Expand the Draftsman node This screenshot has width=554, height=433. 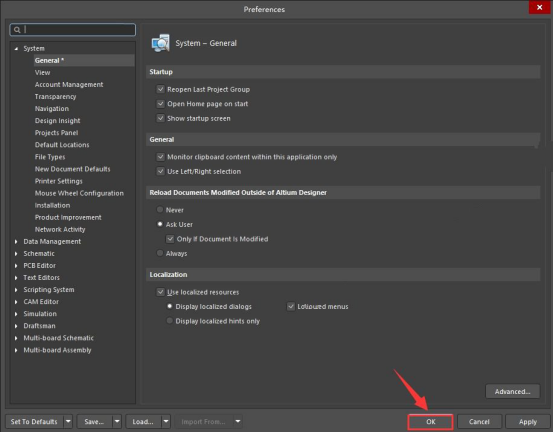click(x=16, y=326)
